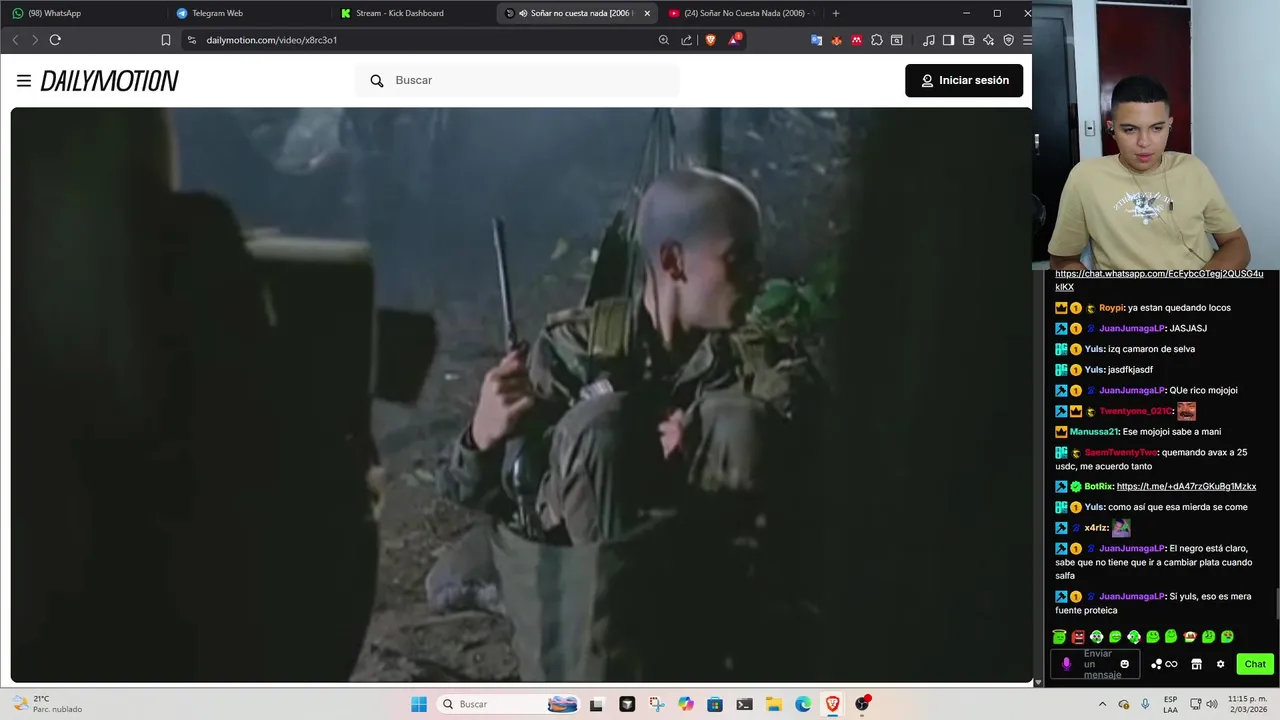This screenshot has height=720, width=1280.
Task: Open the media playback music note control
Action: [x=929, y=40]
